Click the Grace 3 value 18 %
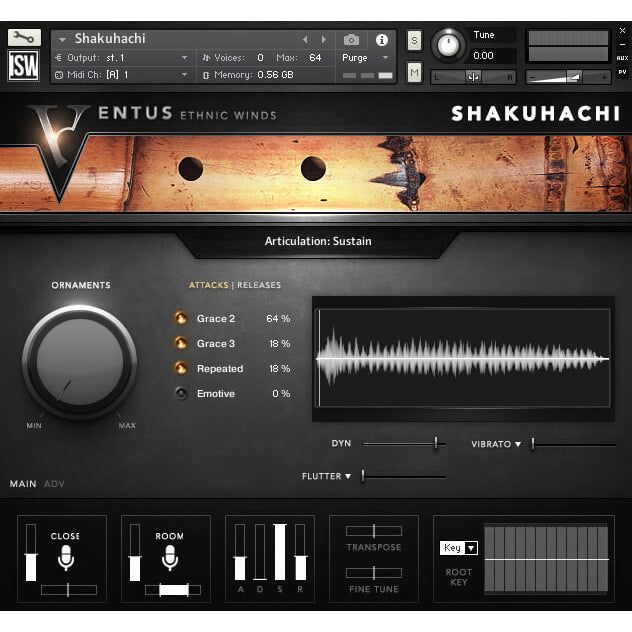 point(279,343)
